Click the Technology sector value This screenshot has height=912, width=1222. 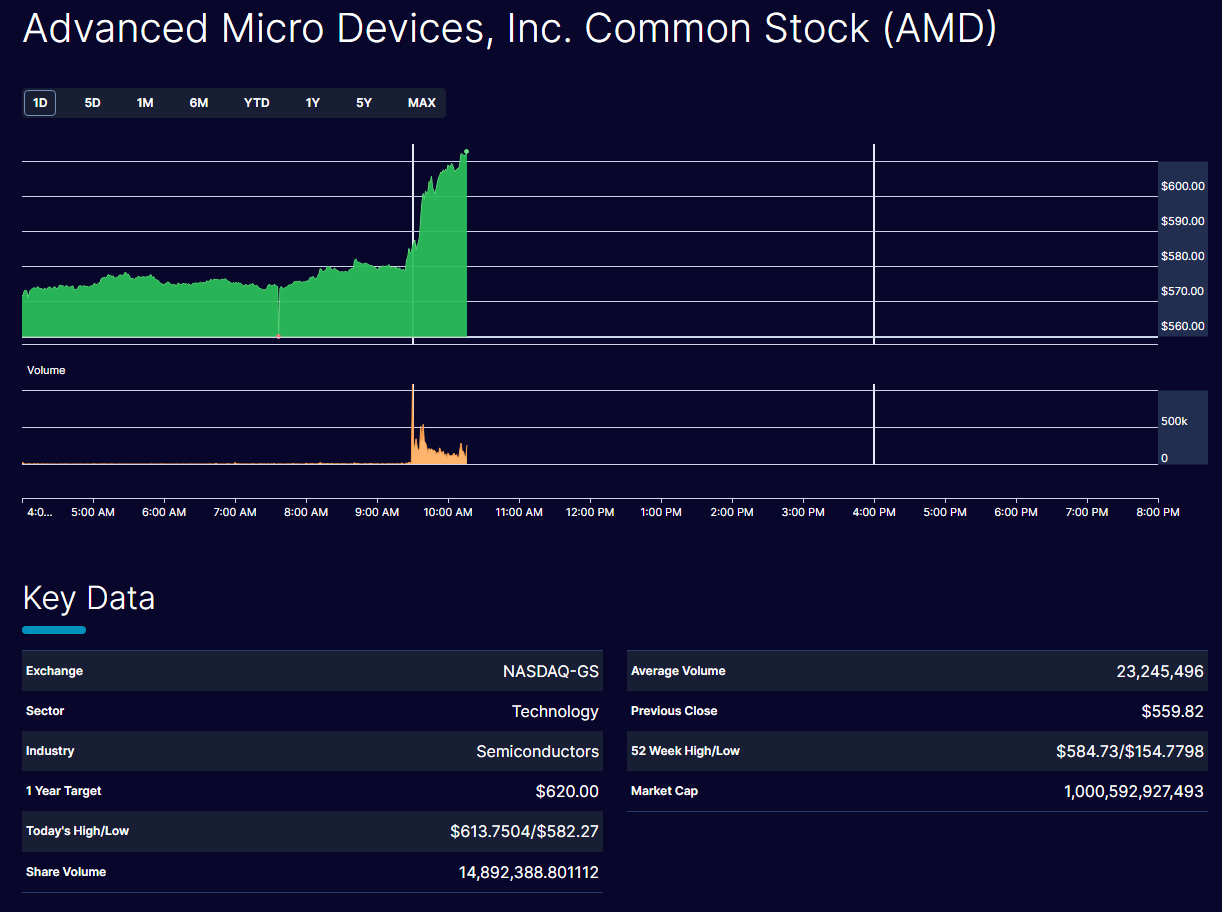[x=555, y=712]
